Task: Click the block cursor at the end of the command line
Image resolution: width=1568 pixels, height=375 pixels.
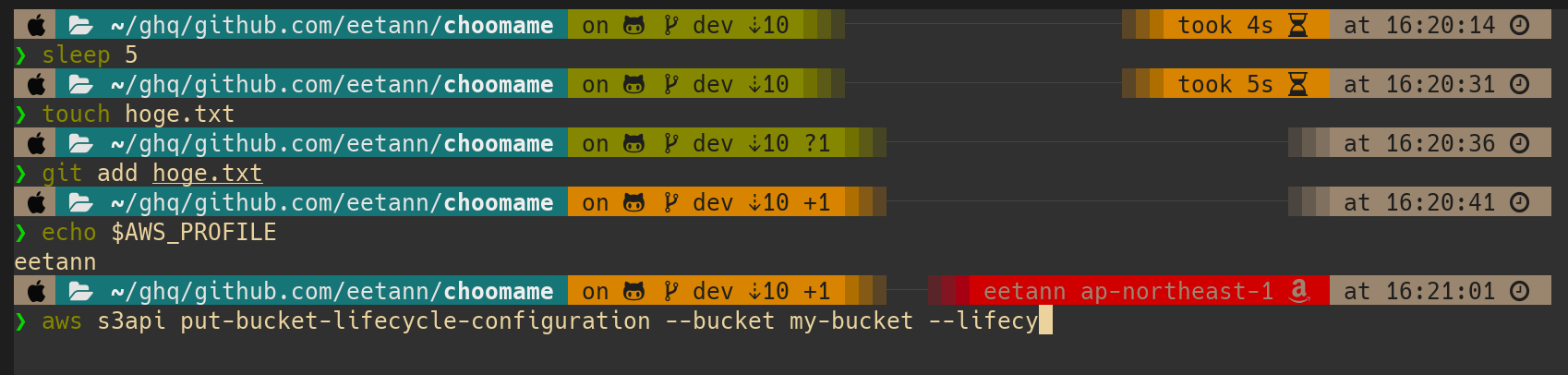Action: (x=1045, y=321)
